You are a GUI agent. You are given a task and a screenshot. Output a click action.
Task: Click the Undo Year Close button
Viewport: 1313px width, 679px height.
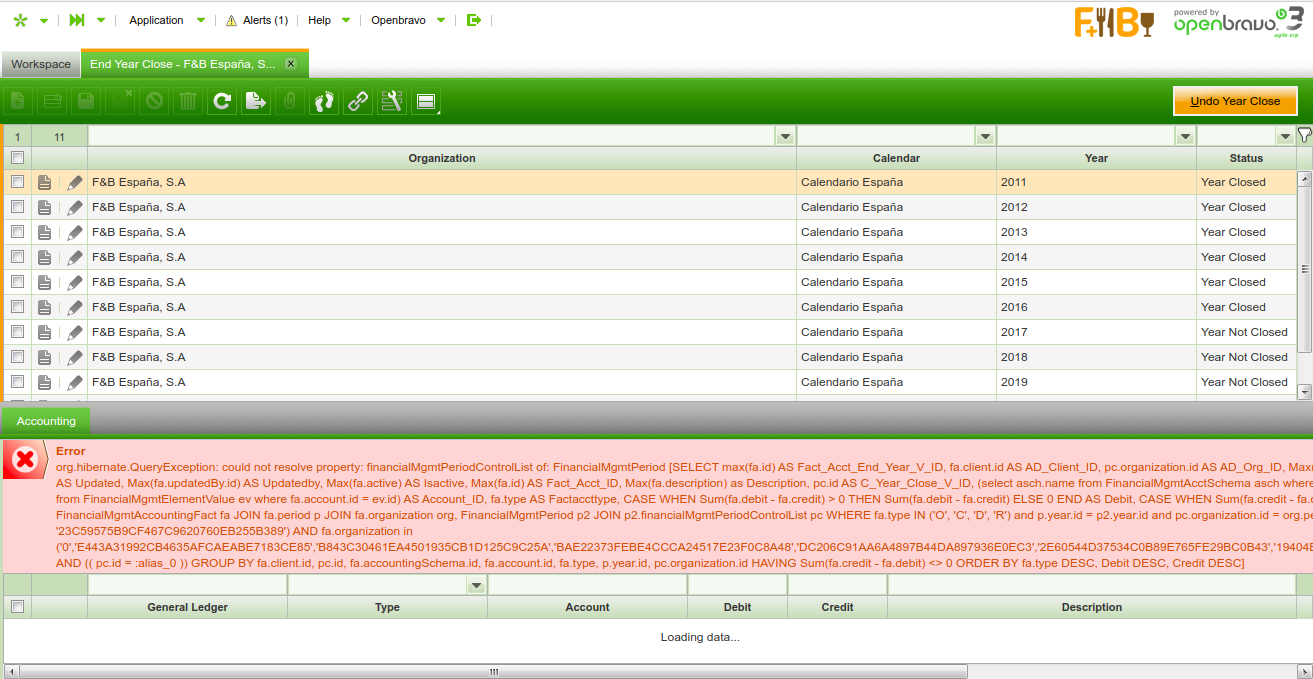pos(1235,101)
